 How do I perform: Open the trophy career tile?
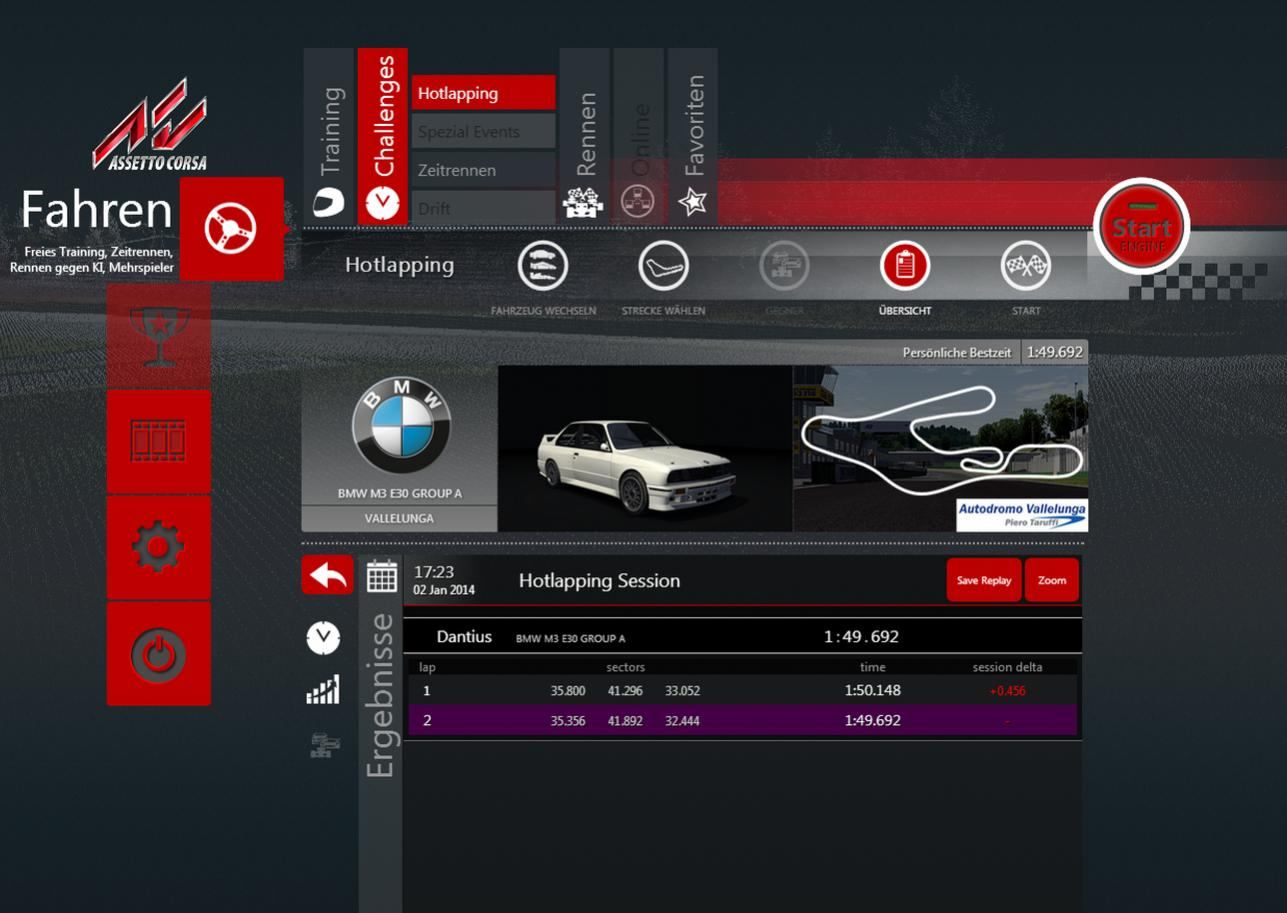tap(159, 335)
